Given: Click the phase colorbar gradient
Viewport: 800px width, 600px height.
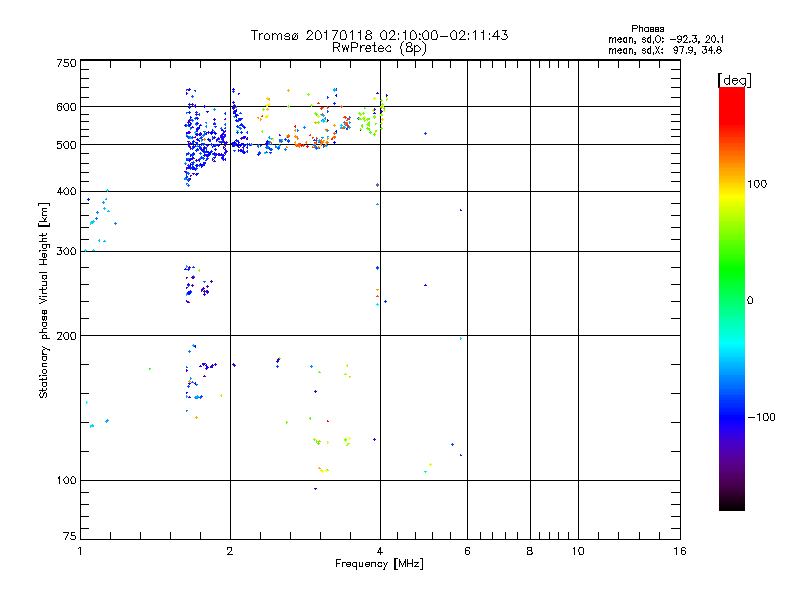Looking at the screenshot, I should 732,299.
